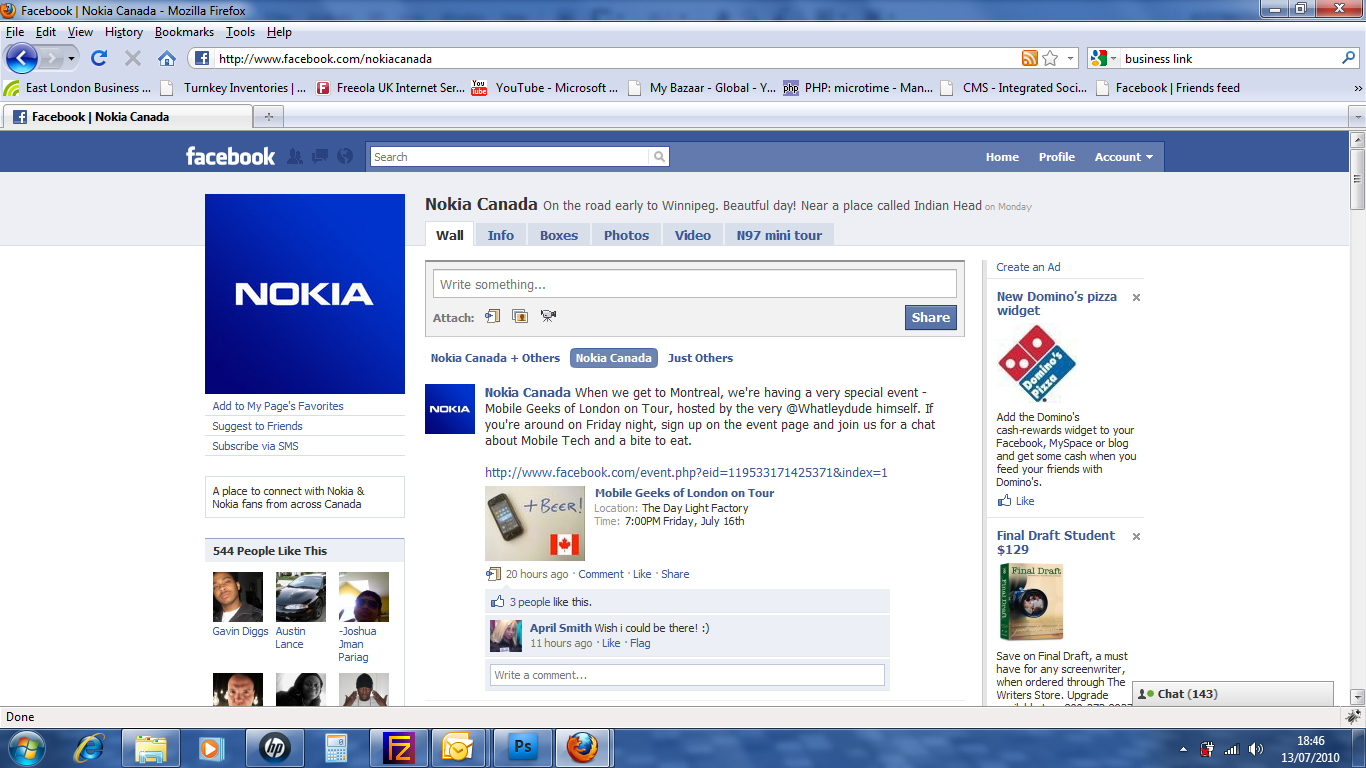This screenshot has width=1366, height=768.
Task: Attach a video using camera icon
Action: pos(548,316)
